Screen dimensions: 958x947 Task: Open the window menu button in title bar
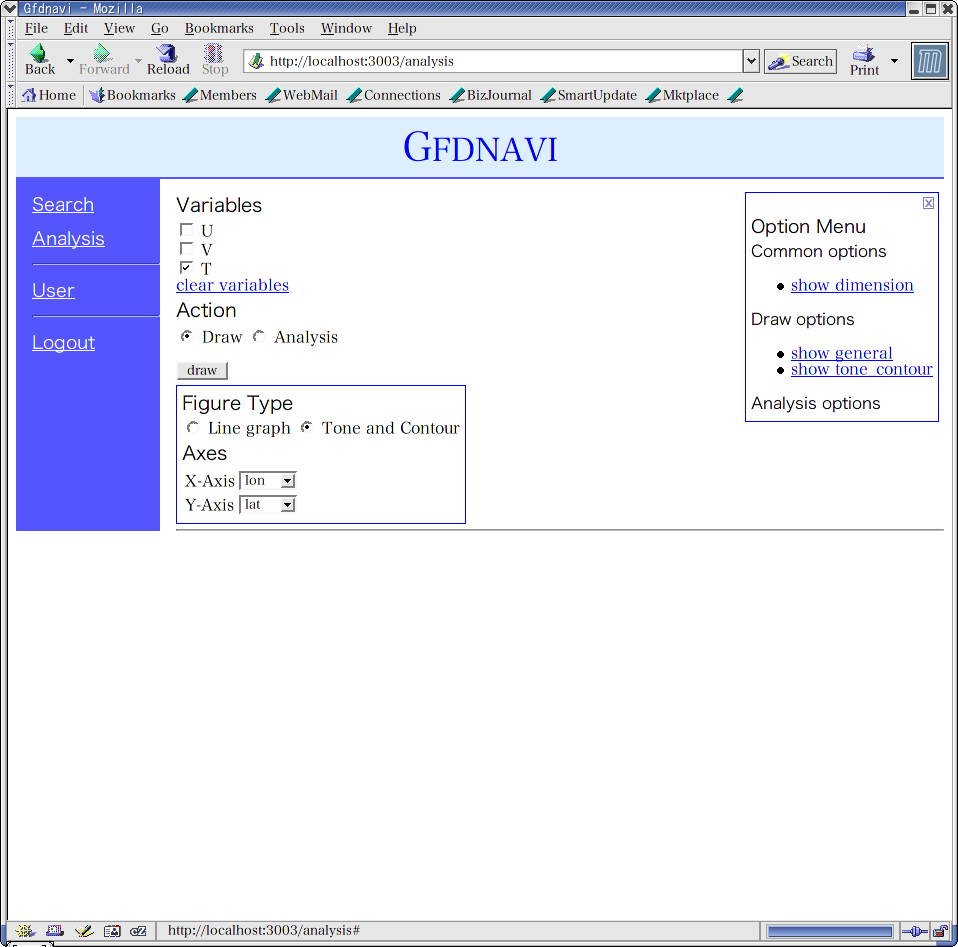click(9, 8)
